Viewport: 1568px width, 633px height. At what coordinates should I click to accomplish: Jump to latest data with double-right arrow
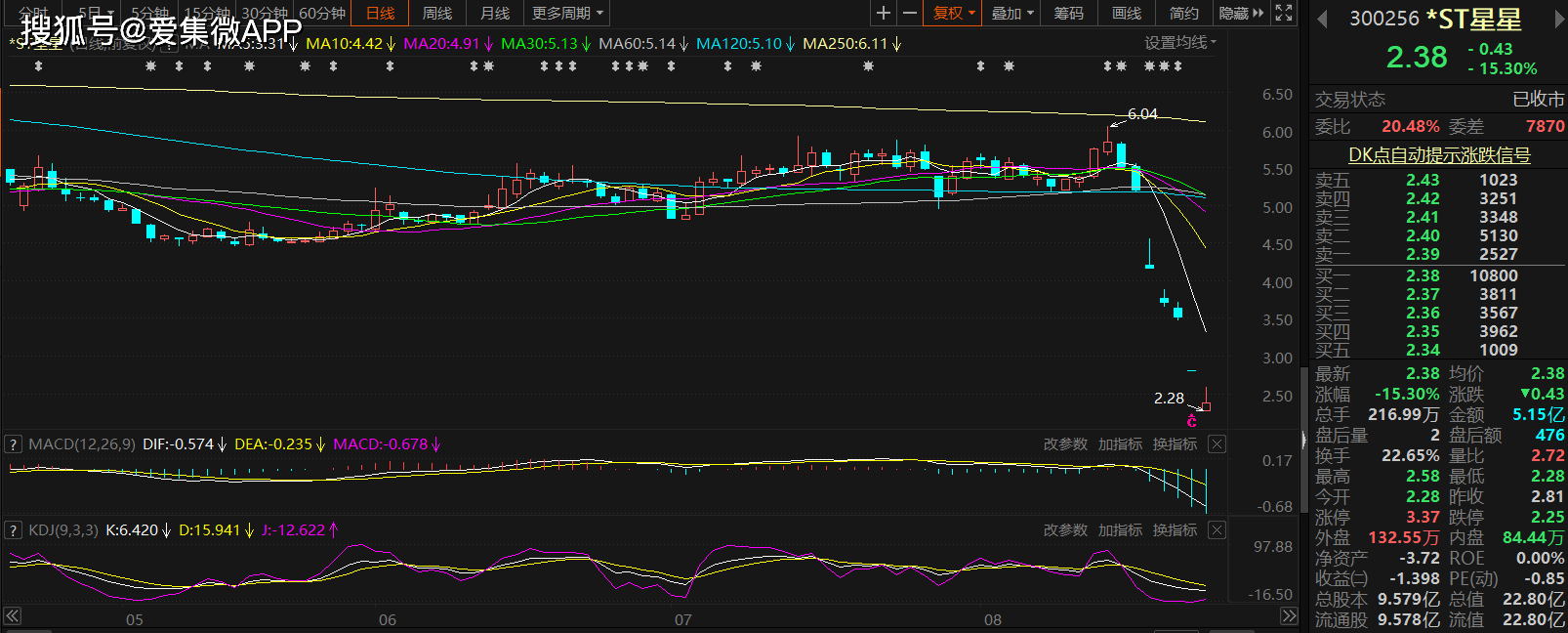[1289, 616]
